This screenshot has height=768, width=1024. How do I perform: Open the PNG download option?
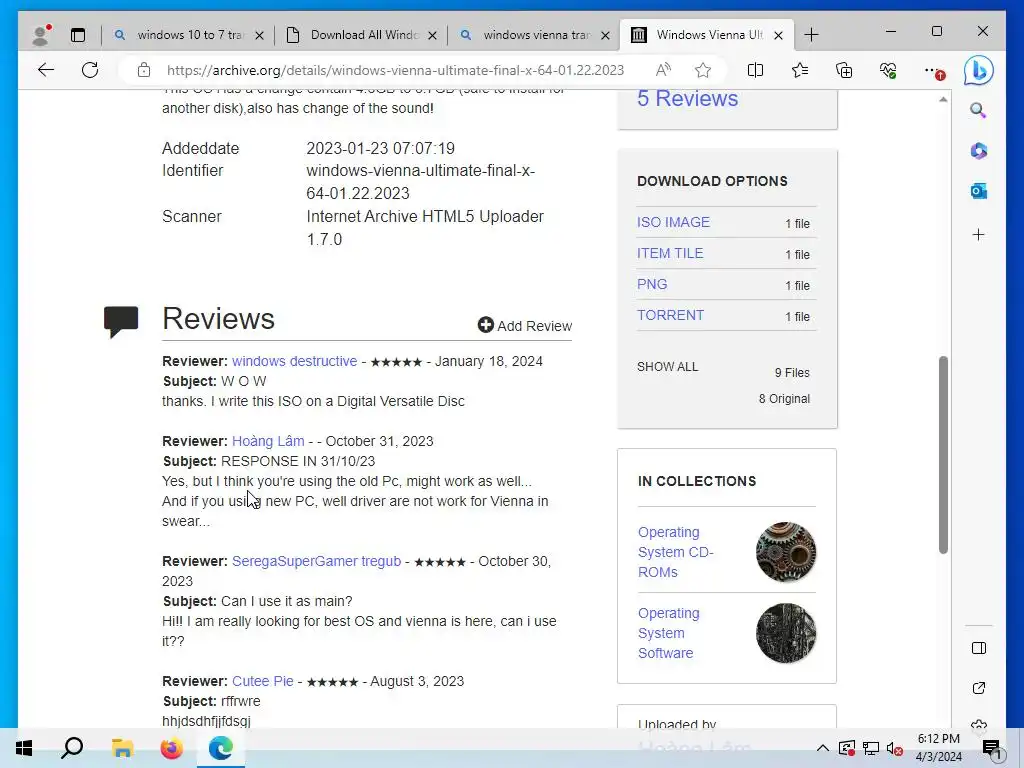[x=652, y=284]
